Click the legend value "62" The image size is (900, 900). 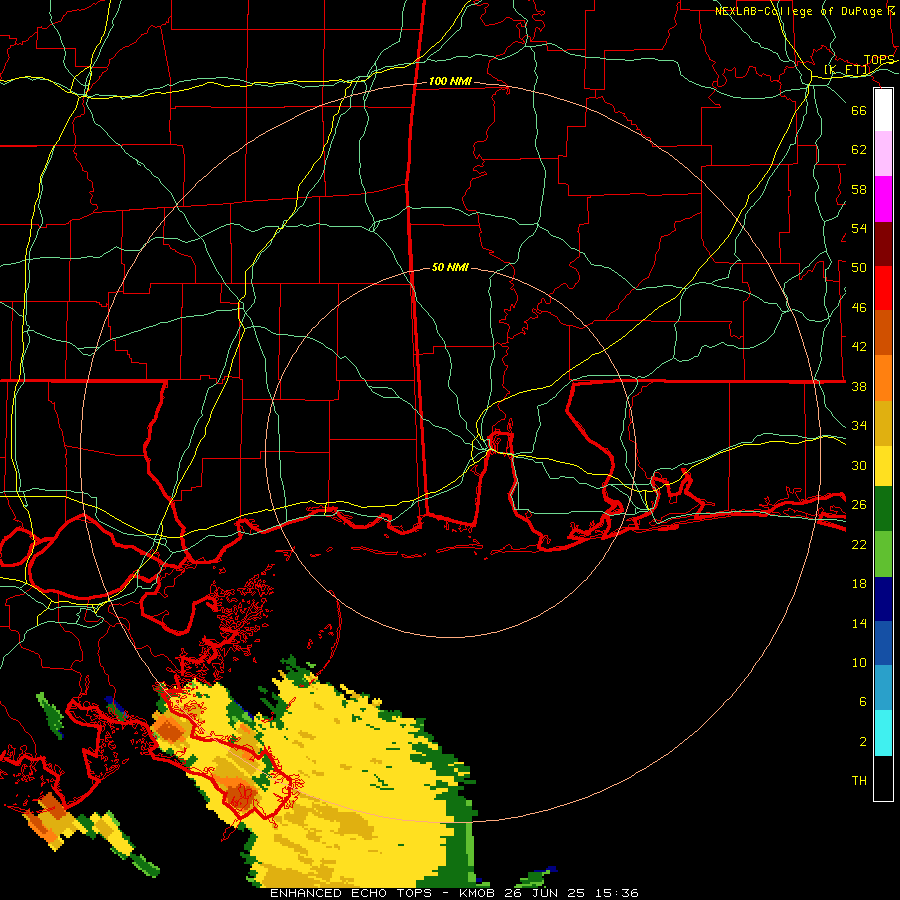coord(859,149)
